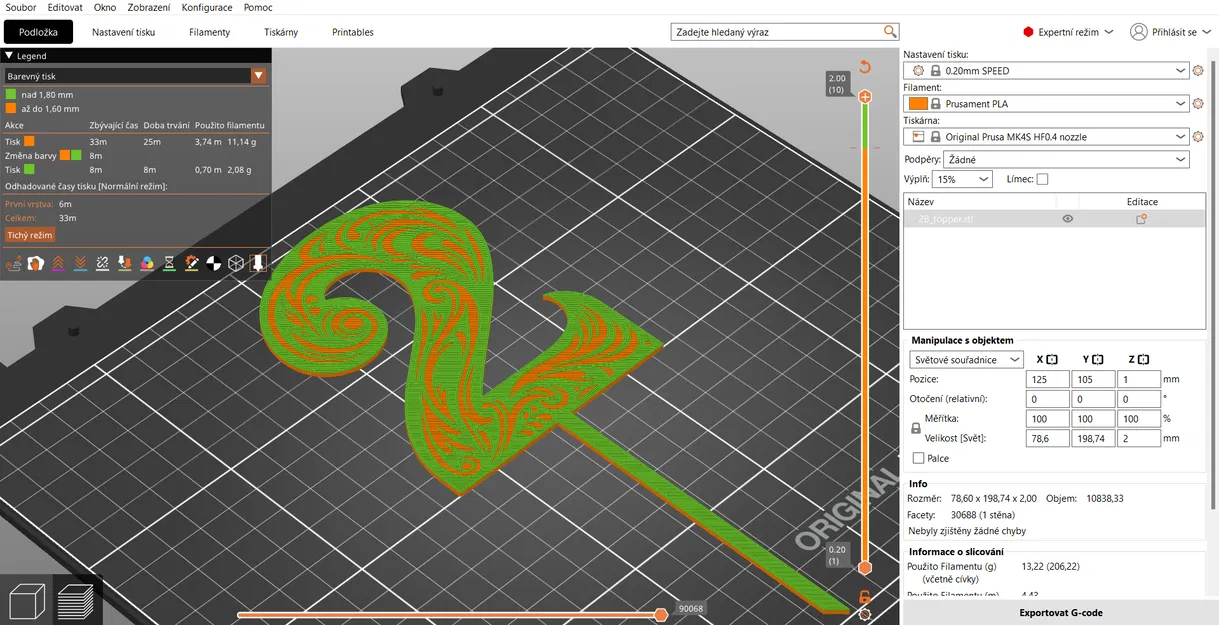Viewport: 1219px width, 625px height.
Task: Switch to sliced layers preview icon
Action: pyautogui.click(x=76, y=600)
